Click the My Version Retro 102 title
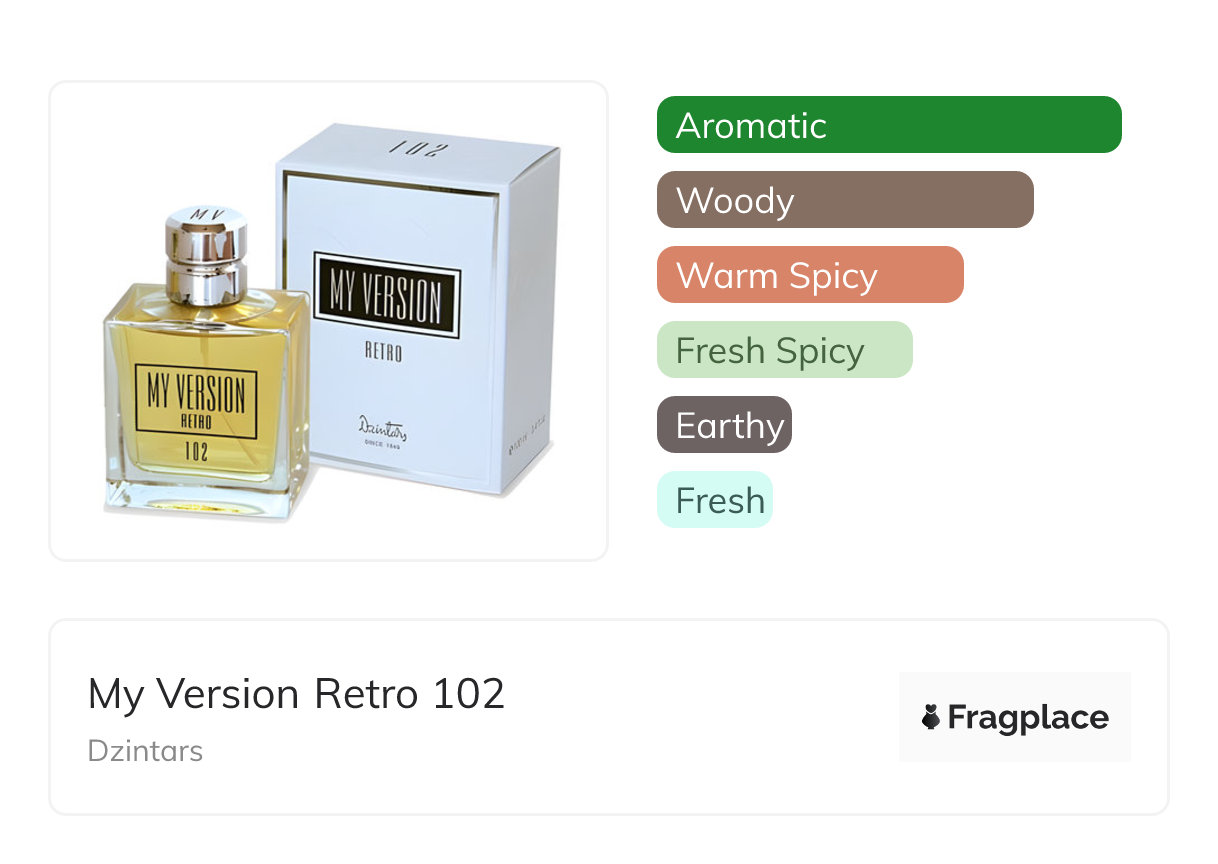 click(x=296, y=694)
